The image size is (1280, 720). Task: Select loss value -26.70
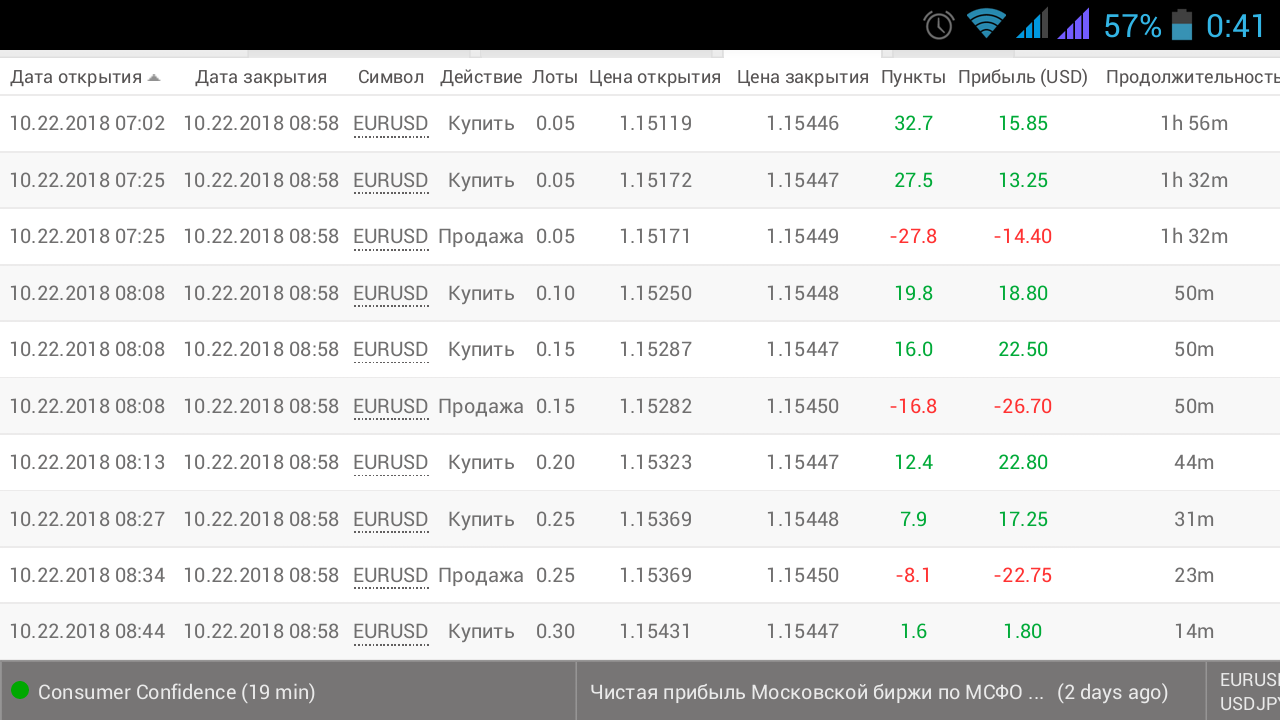click(x=1023, y=407)
